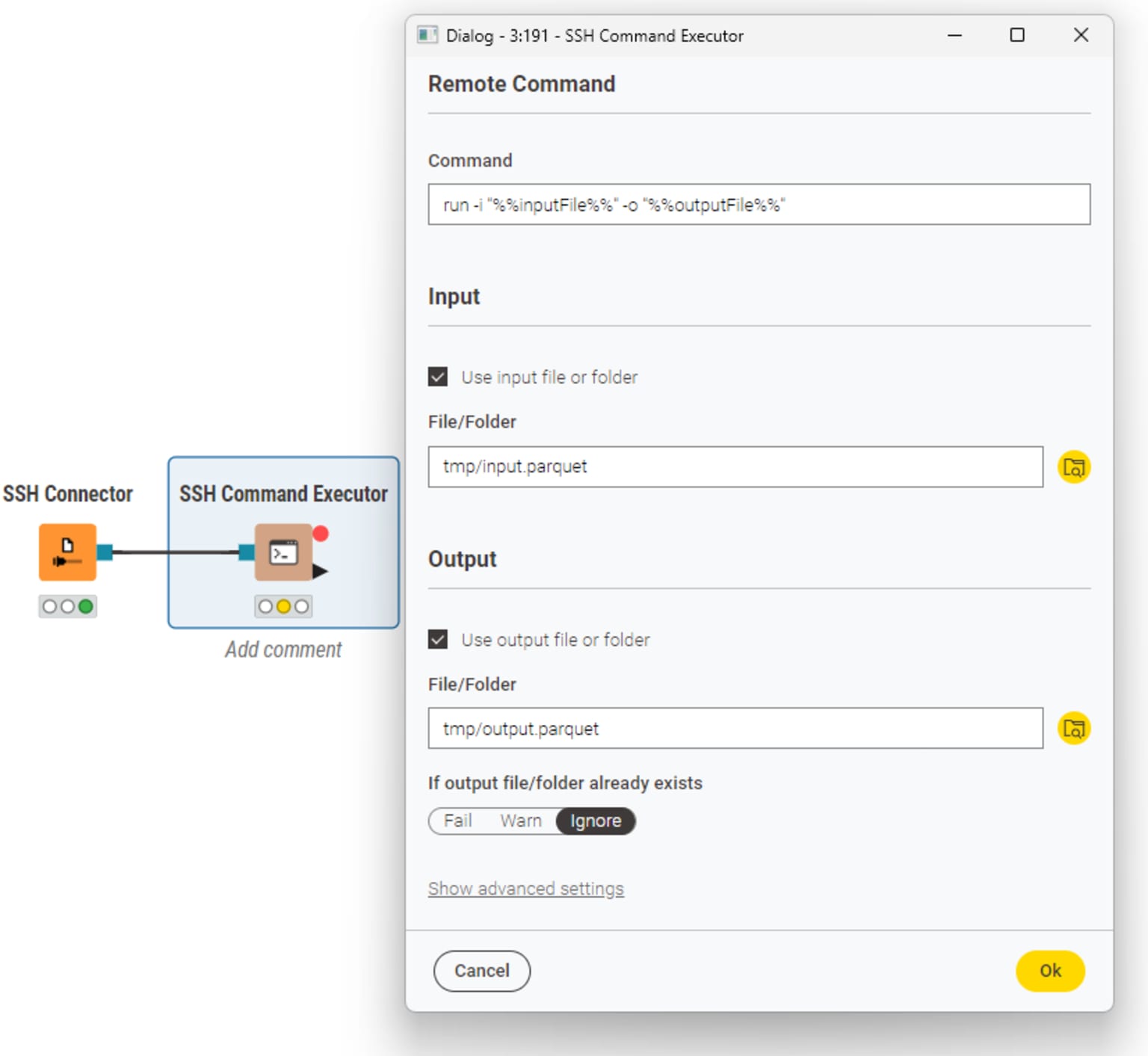Screen dimensions: 1148x1056
Task: Click the SSH Connector status traffic light
Action: coord(68,606)
